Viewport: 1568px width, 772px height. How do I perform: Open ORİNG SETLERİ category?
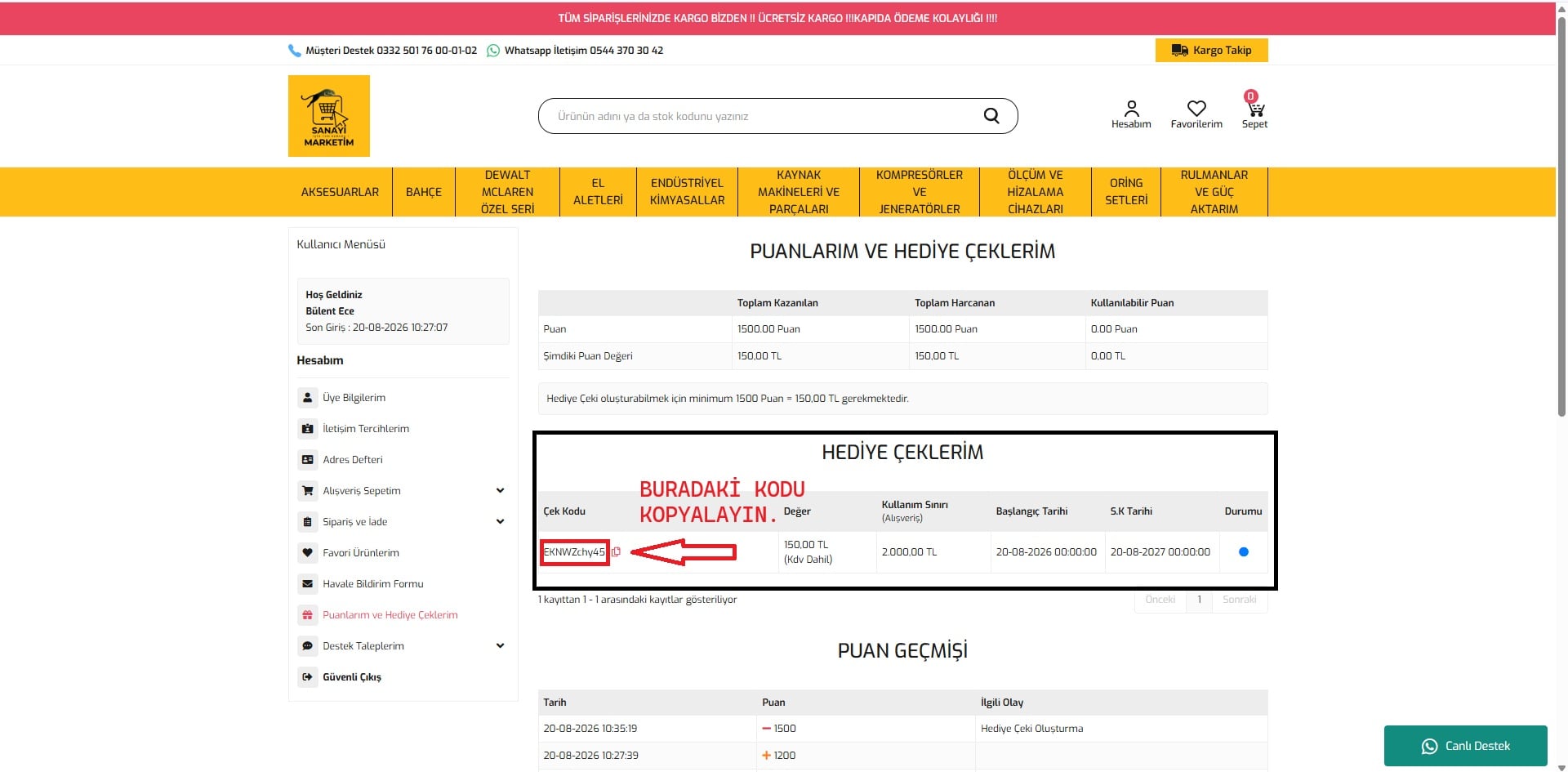[1126, 192]
